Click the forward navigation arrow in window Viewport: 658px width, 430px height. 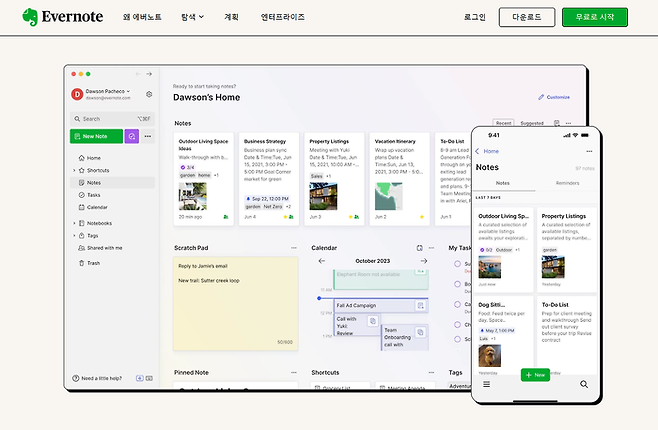[149, 74]
